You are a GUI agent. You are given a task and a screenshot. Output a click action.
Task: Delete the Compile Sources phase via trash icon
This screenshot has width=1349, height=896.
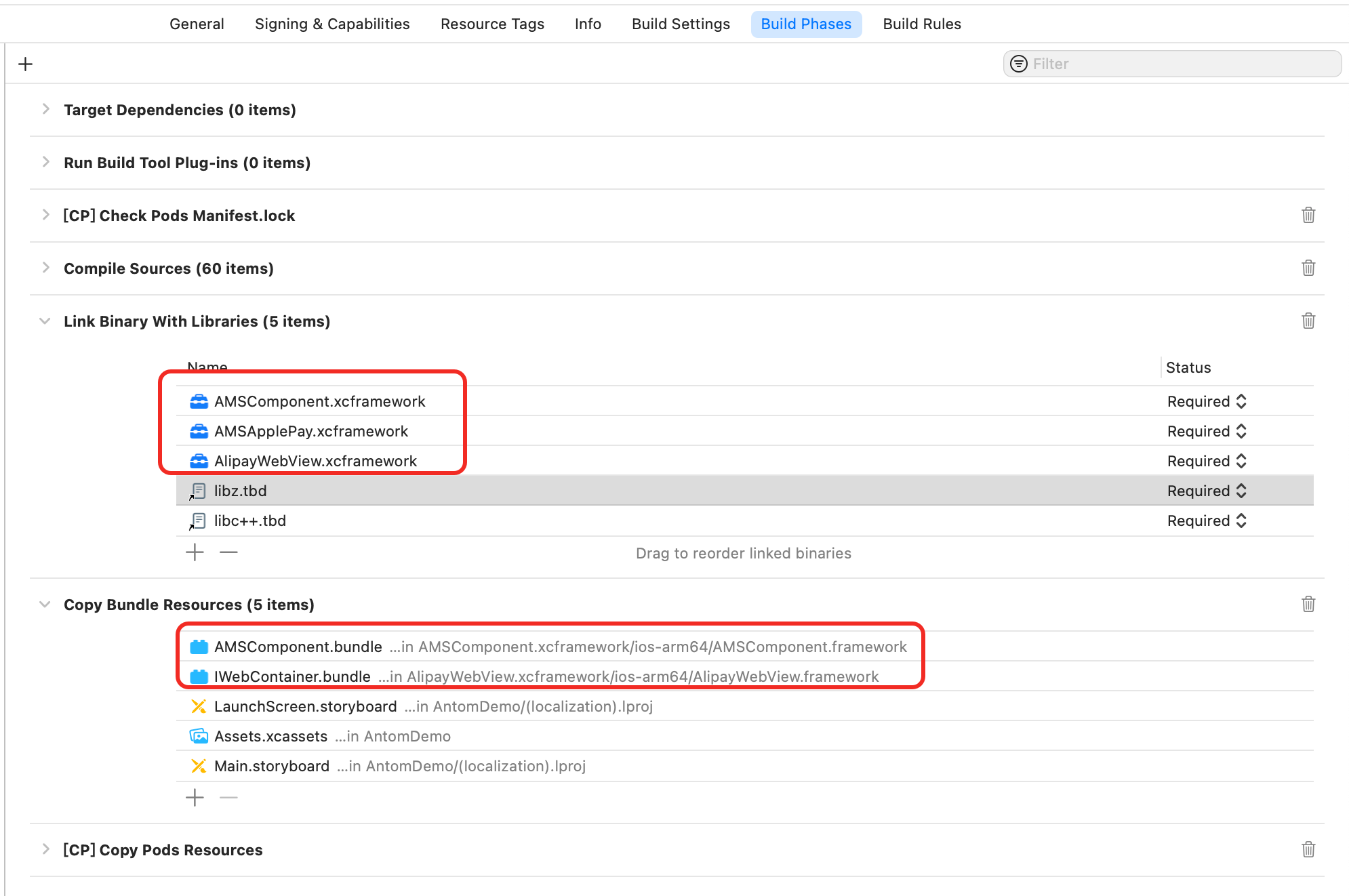coord(1308,268)
